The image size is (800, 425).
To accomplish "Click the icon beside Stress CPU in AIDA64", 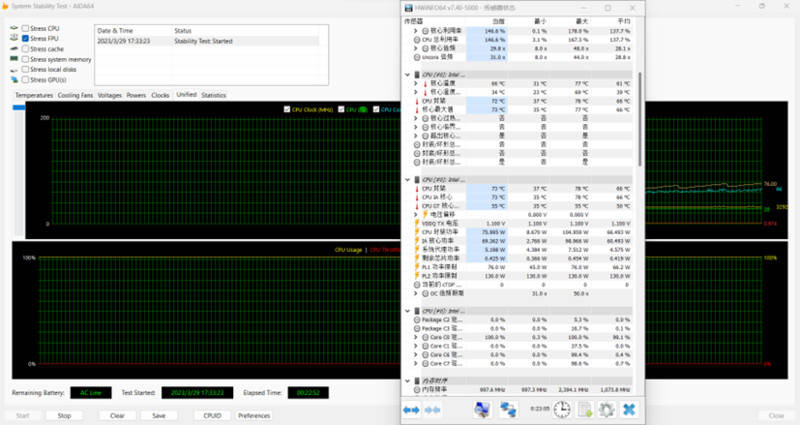I will coord(14,28).
